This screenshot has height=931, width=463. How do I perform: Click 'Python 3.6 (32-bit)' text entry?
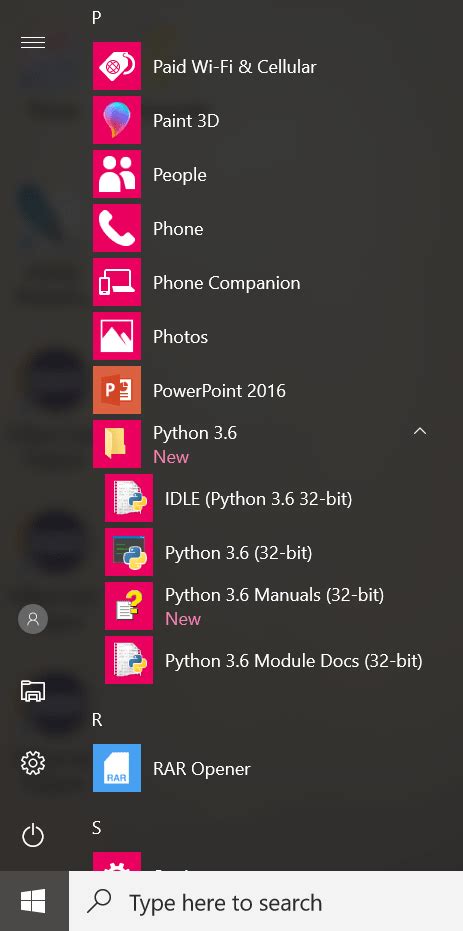click(239, 553)
